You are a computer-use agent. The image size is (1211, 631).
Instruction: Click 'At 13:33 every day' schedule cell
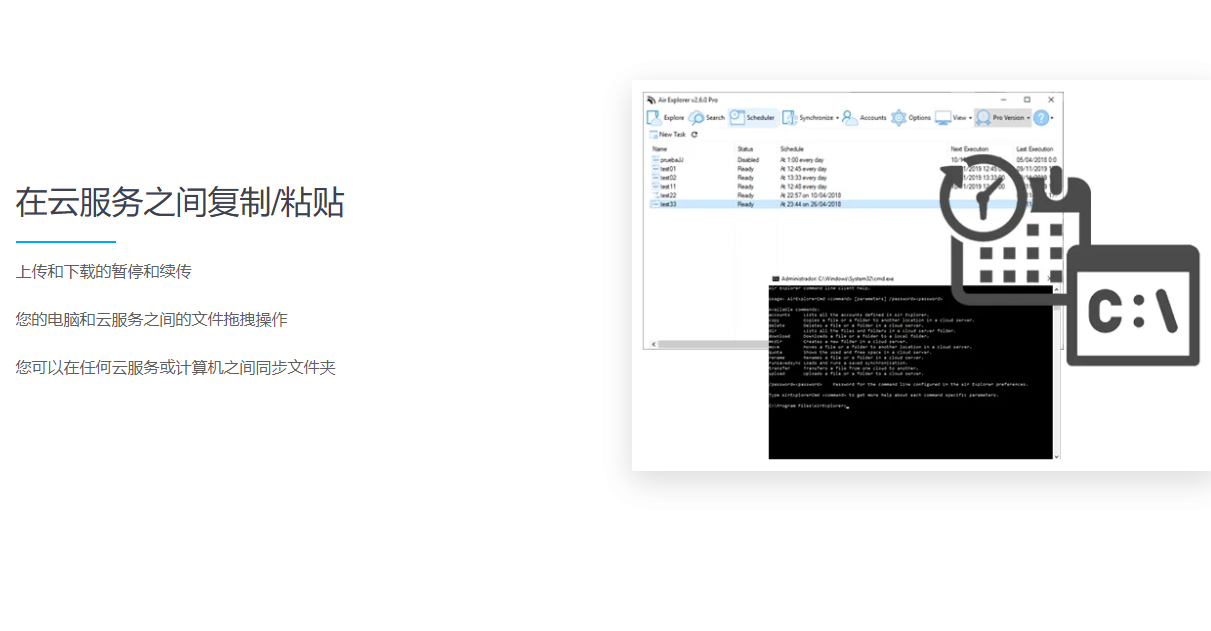pos(803,177)
